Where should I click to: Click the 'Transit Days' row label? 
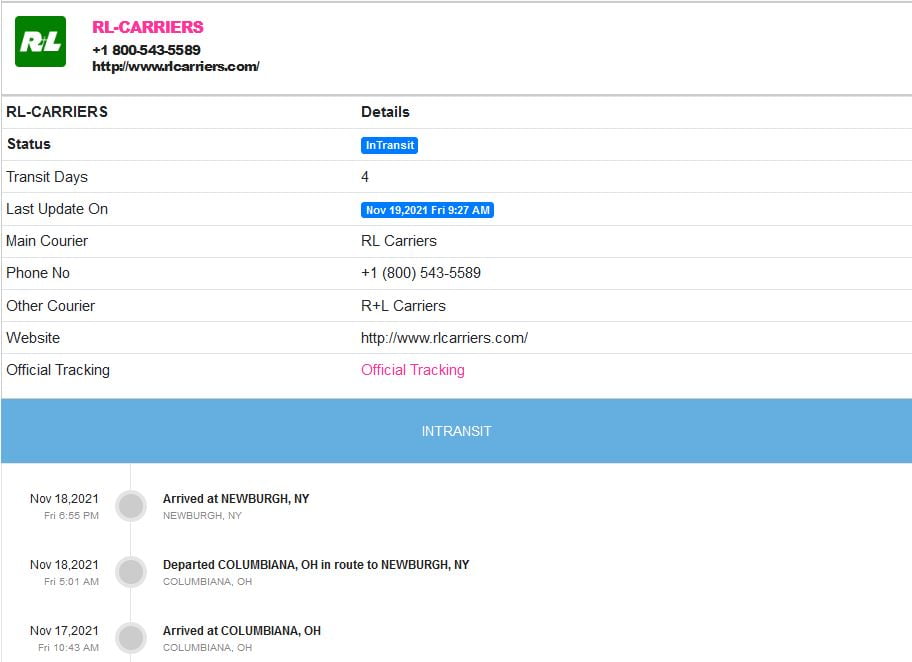click(47, 177)
